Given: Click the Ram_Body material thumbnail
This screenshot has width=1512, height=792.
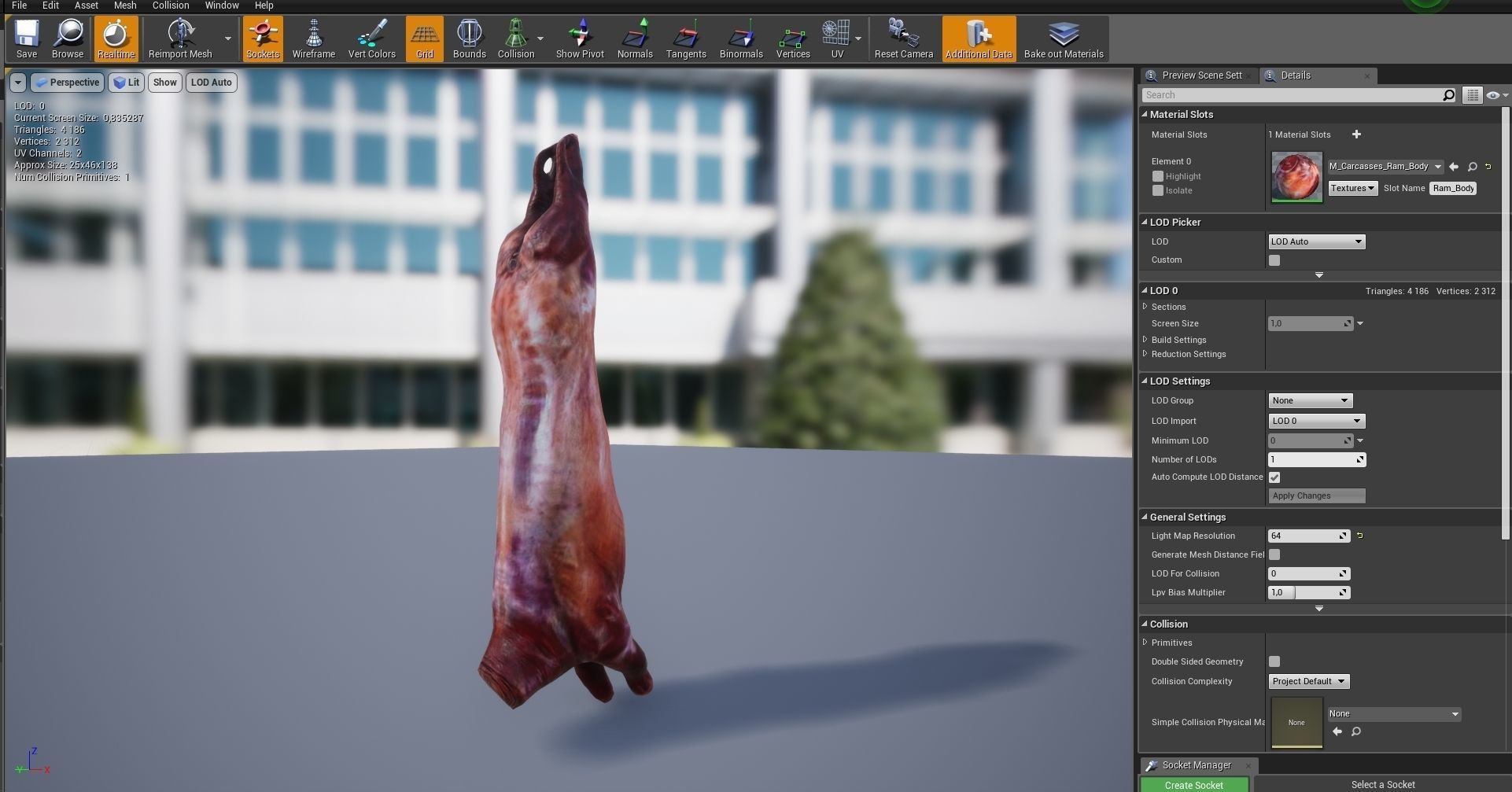Looking at the screenshot, I should pyautogui.click(x=1296, y=177).
